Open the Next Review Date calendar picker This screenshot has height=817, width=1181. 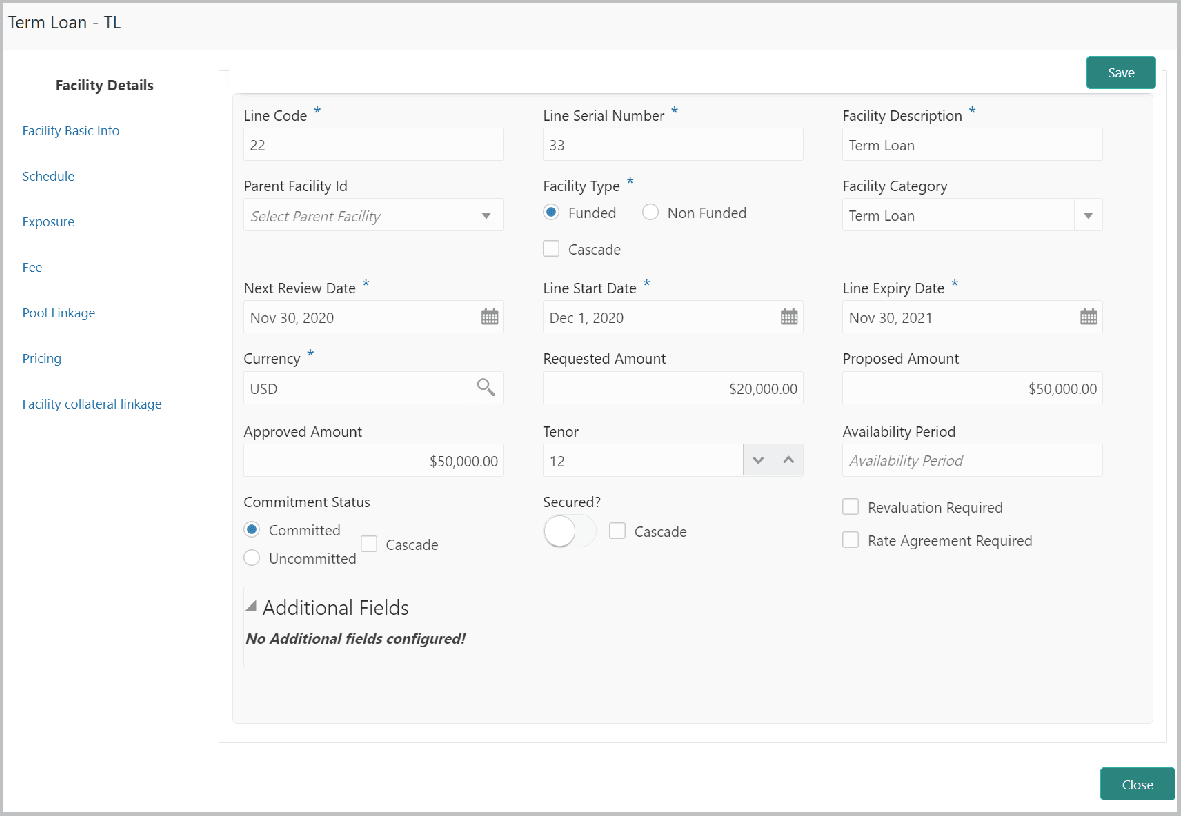click(x=489, y=317)
